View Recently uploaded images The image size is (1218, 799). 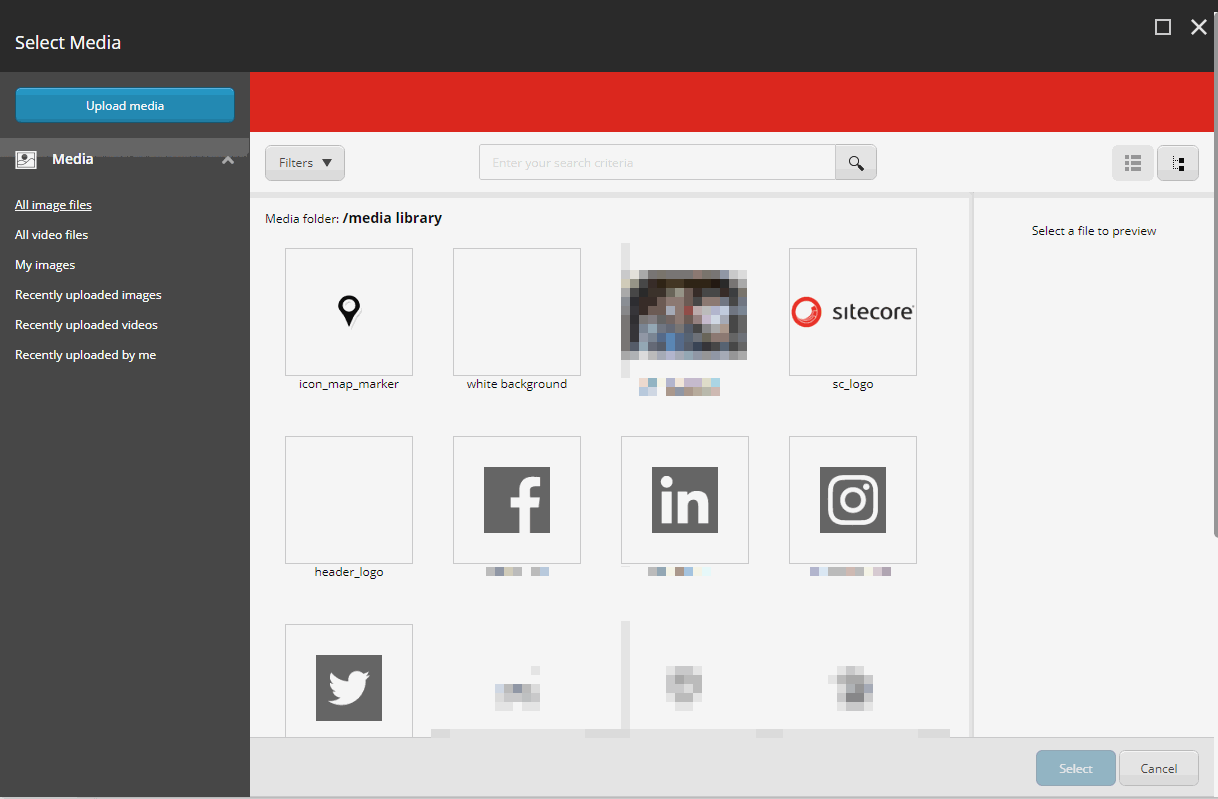pyautogui.click(x=88, y=295)
